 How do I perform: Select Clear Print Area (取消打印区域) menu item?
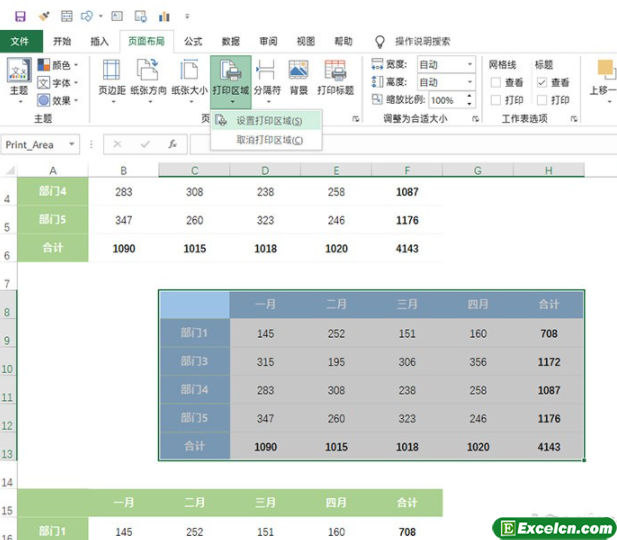[x=266, y=140]
